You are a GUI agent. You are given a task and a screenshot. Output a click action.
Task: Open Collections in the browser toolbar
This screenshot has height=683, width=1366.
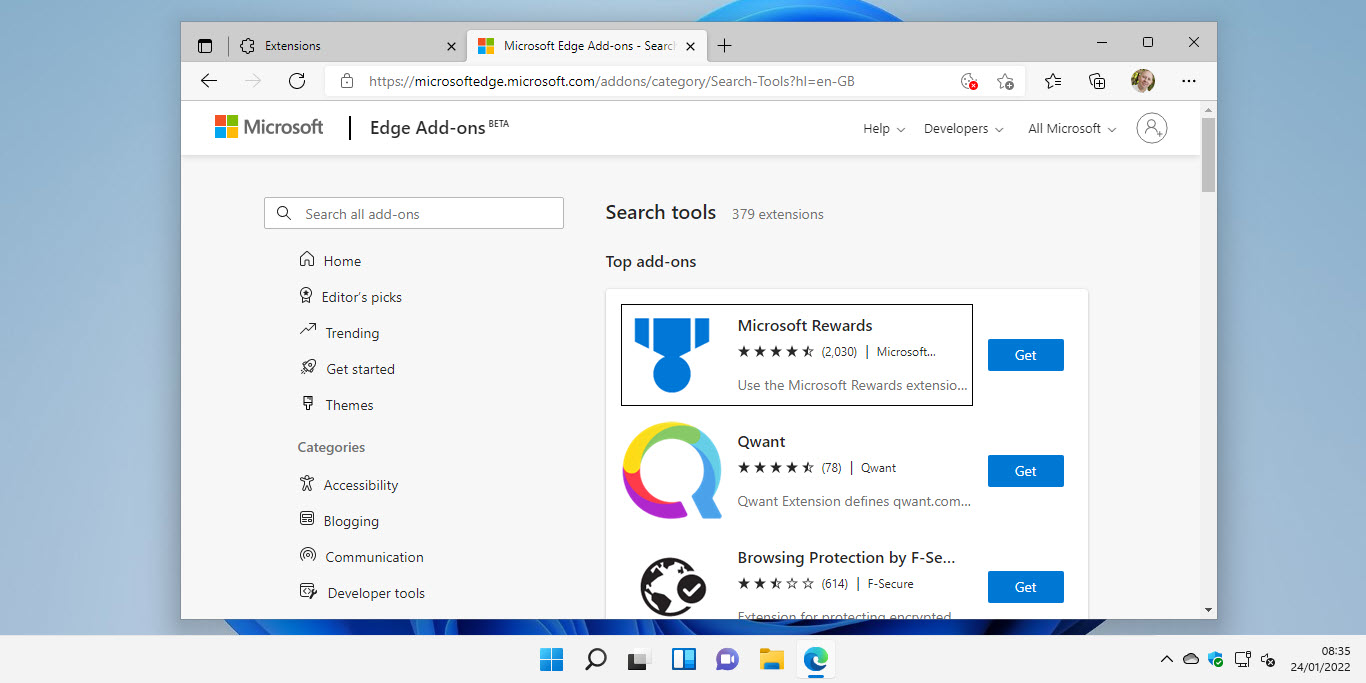point(1097,81)
